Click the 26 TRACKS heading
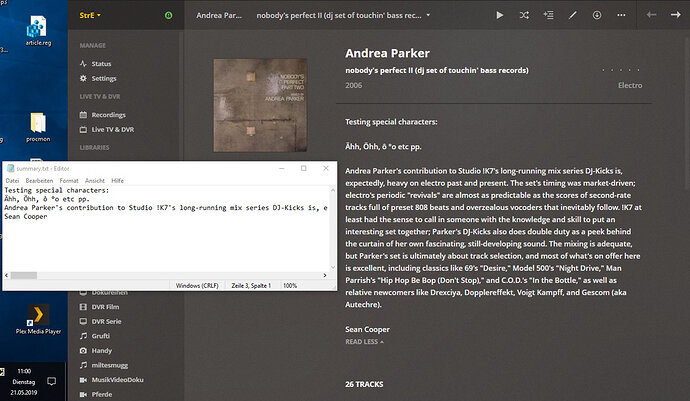This screenshot has width=690, height=401. click(364, 384)
